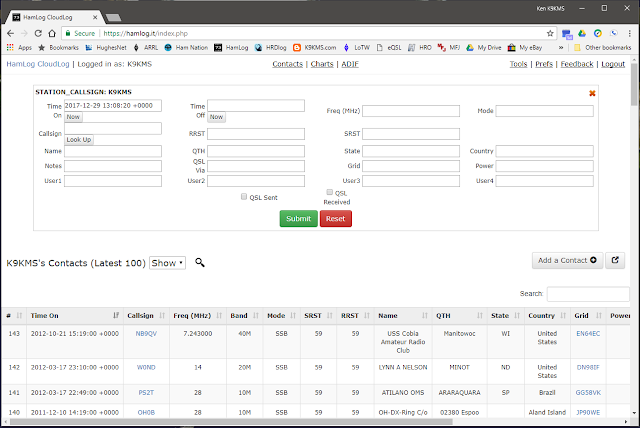Image resolution: width=640 pixels, height=428 pixels.
Task: Expand hidden bookmarks with the chevron
Action: pos(561,48)
